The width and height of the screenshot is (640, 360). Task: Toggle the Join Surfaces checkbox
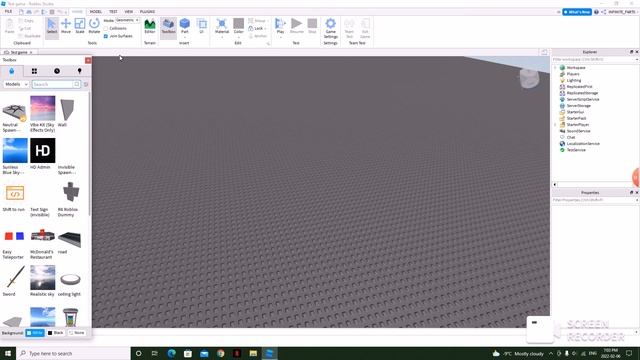[x=106, y=36]
